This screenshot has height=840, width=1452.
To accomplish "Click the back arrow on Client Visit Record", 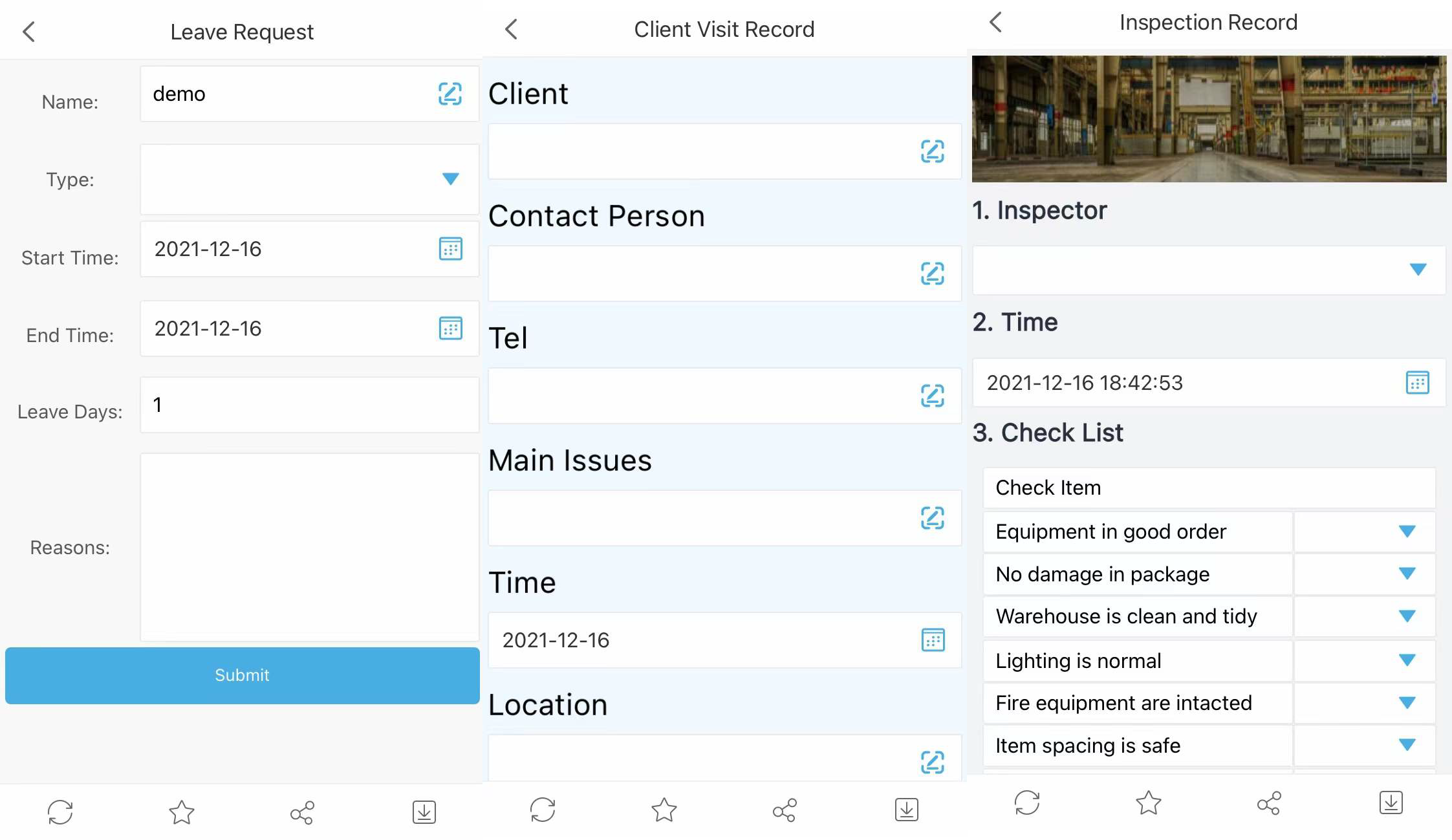I will [x=512, y=28].
